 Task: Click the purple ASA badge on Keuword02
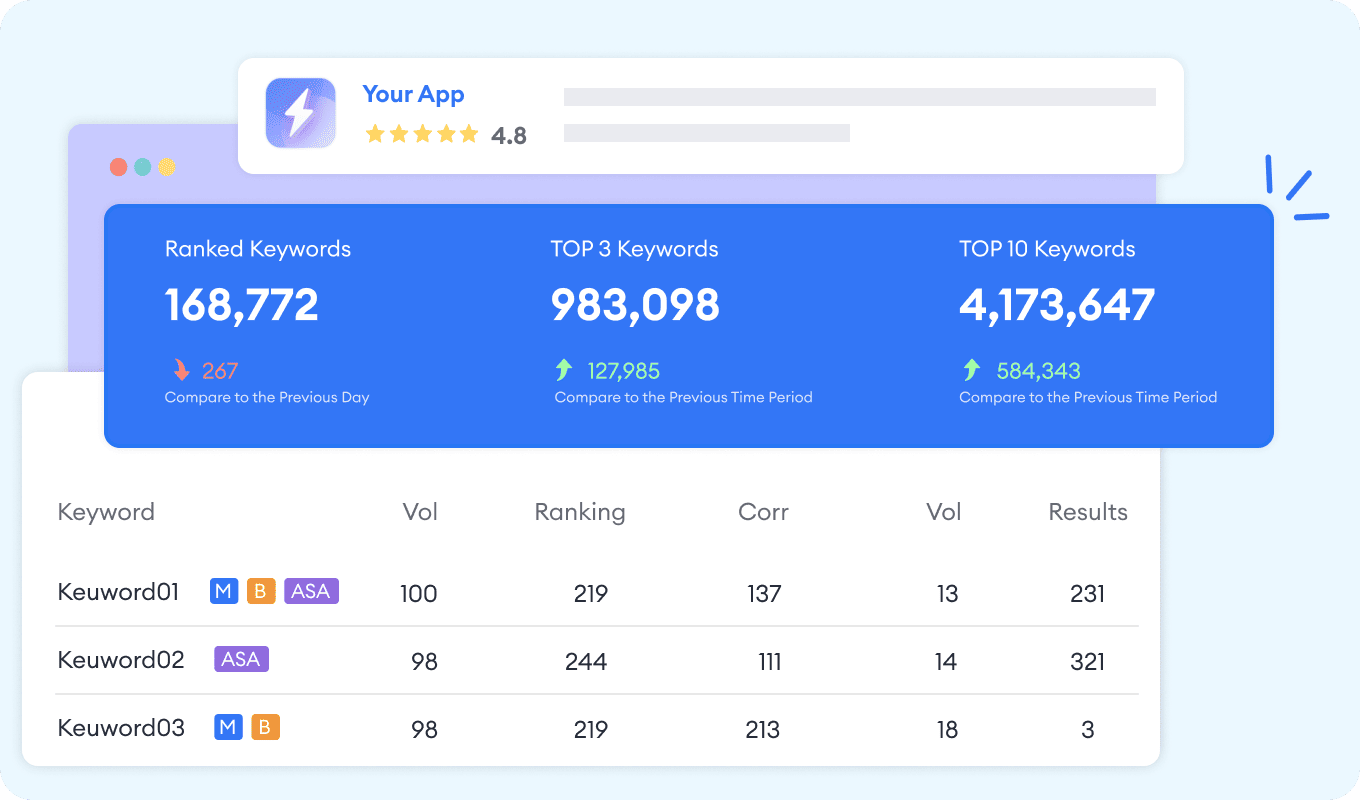point(241,659)
